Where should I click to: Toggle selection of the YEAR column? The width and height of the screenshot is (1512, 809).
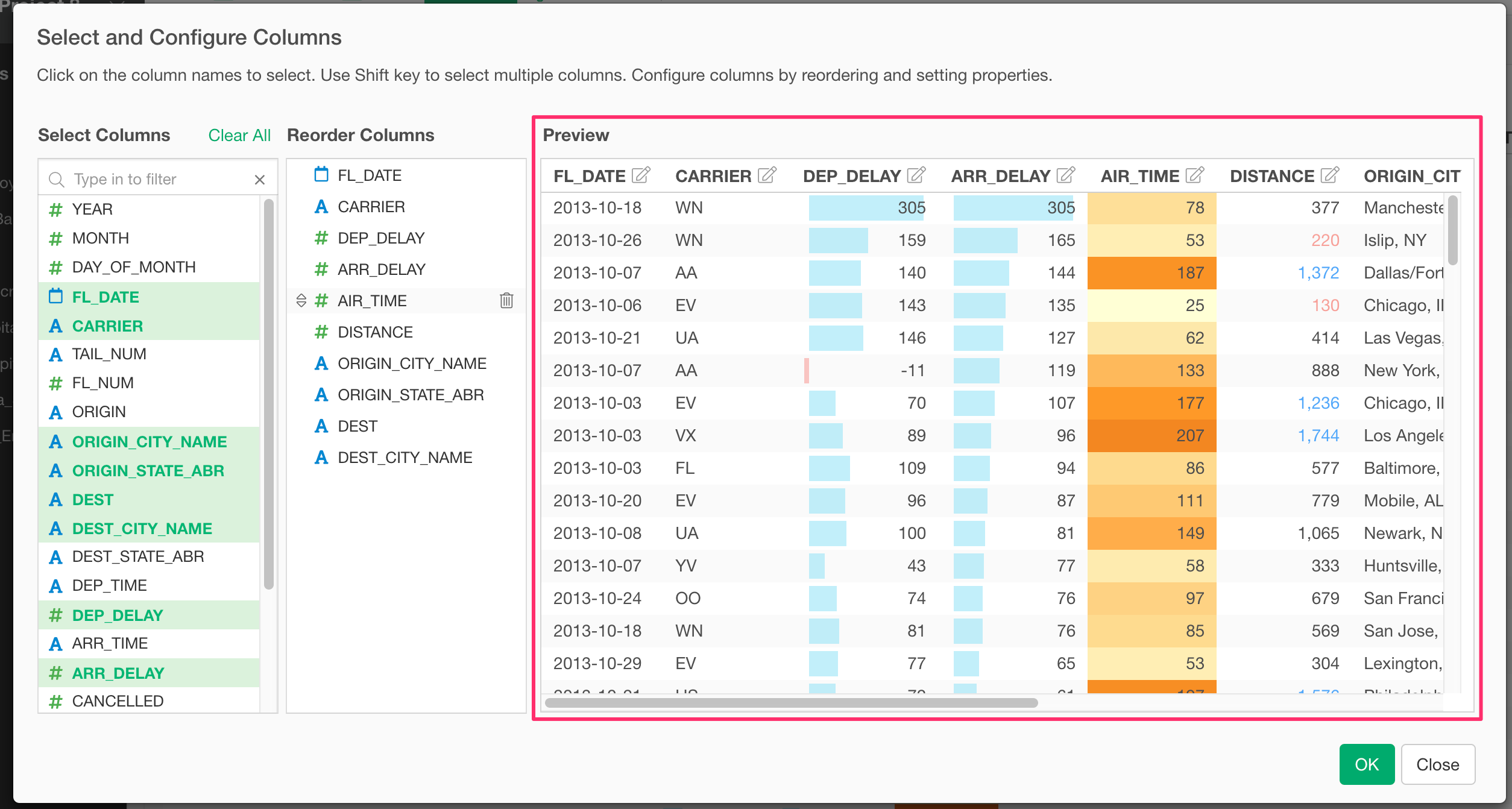point(92,209)
